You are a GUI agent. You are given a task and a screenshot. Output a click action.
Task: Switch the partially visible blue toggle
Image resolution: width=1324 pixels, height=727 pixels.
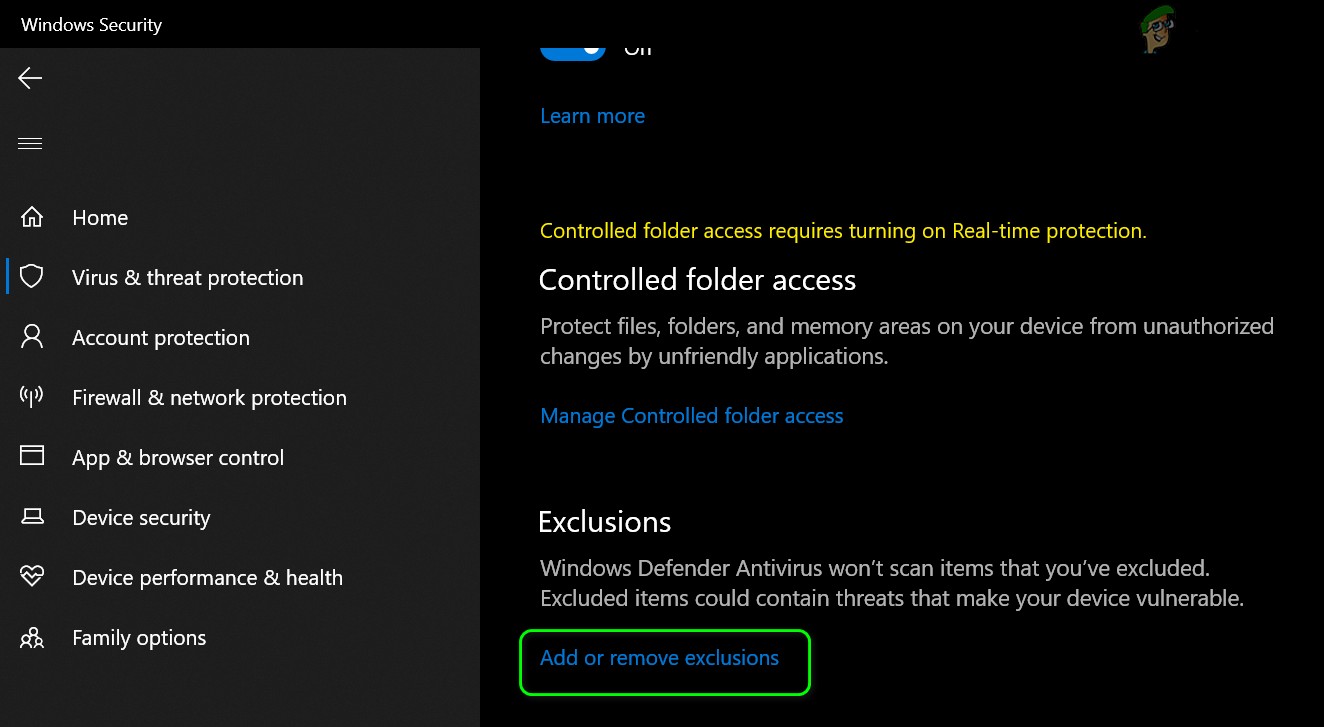573,47
